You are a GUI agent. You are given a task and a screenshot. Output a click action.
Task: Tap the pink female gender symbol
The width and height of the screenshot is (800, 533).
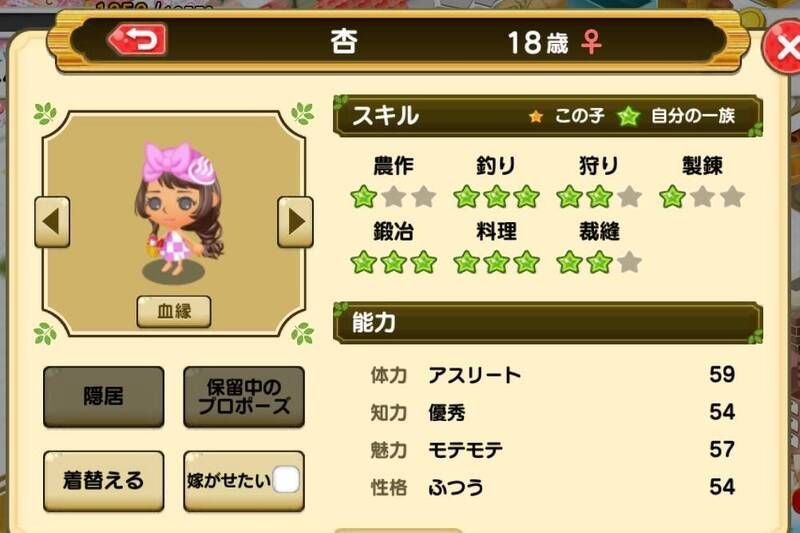(x=591, y=42)
